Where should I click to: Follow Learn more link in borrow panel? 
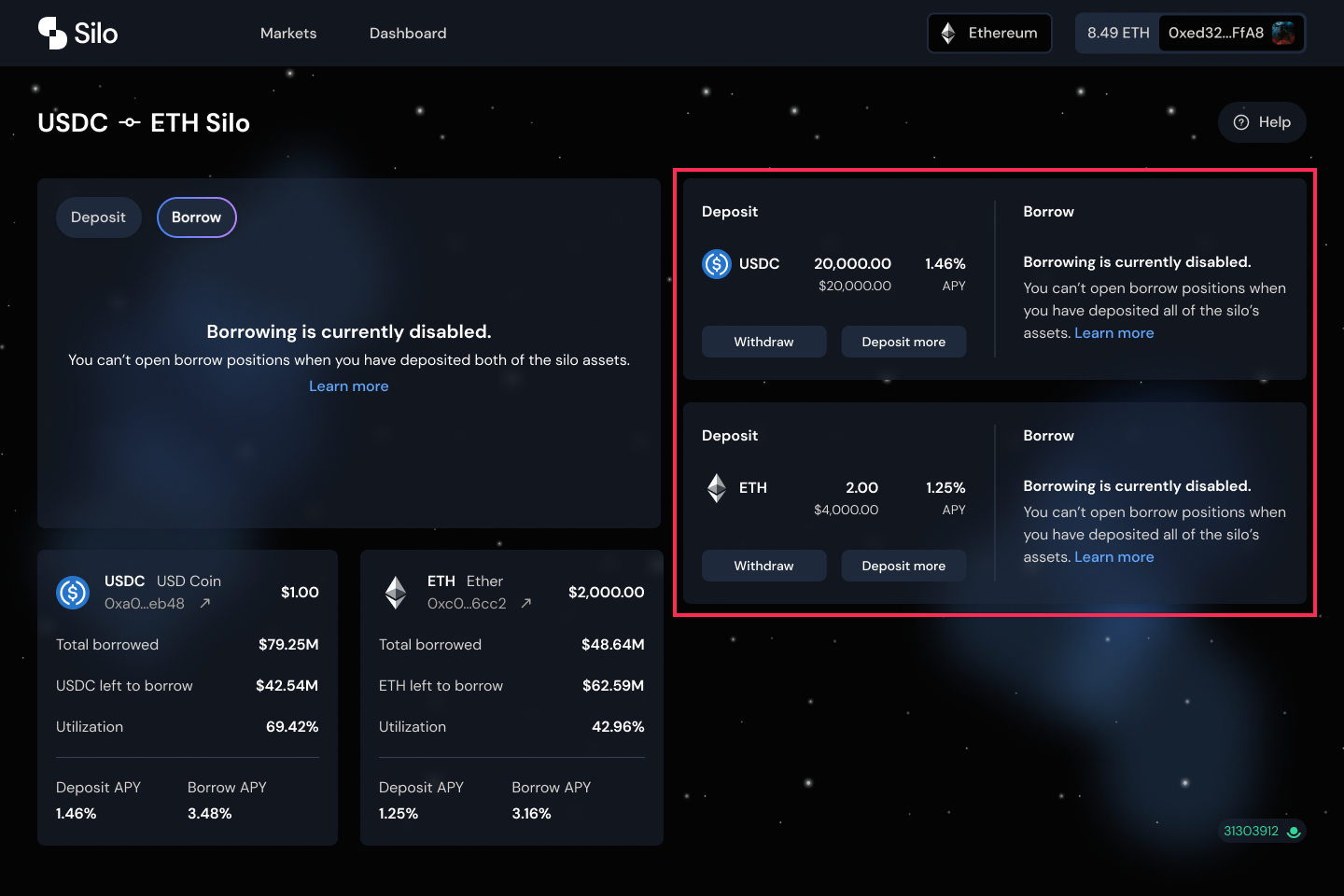coord(349,386)
